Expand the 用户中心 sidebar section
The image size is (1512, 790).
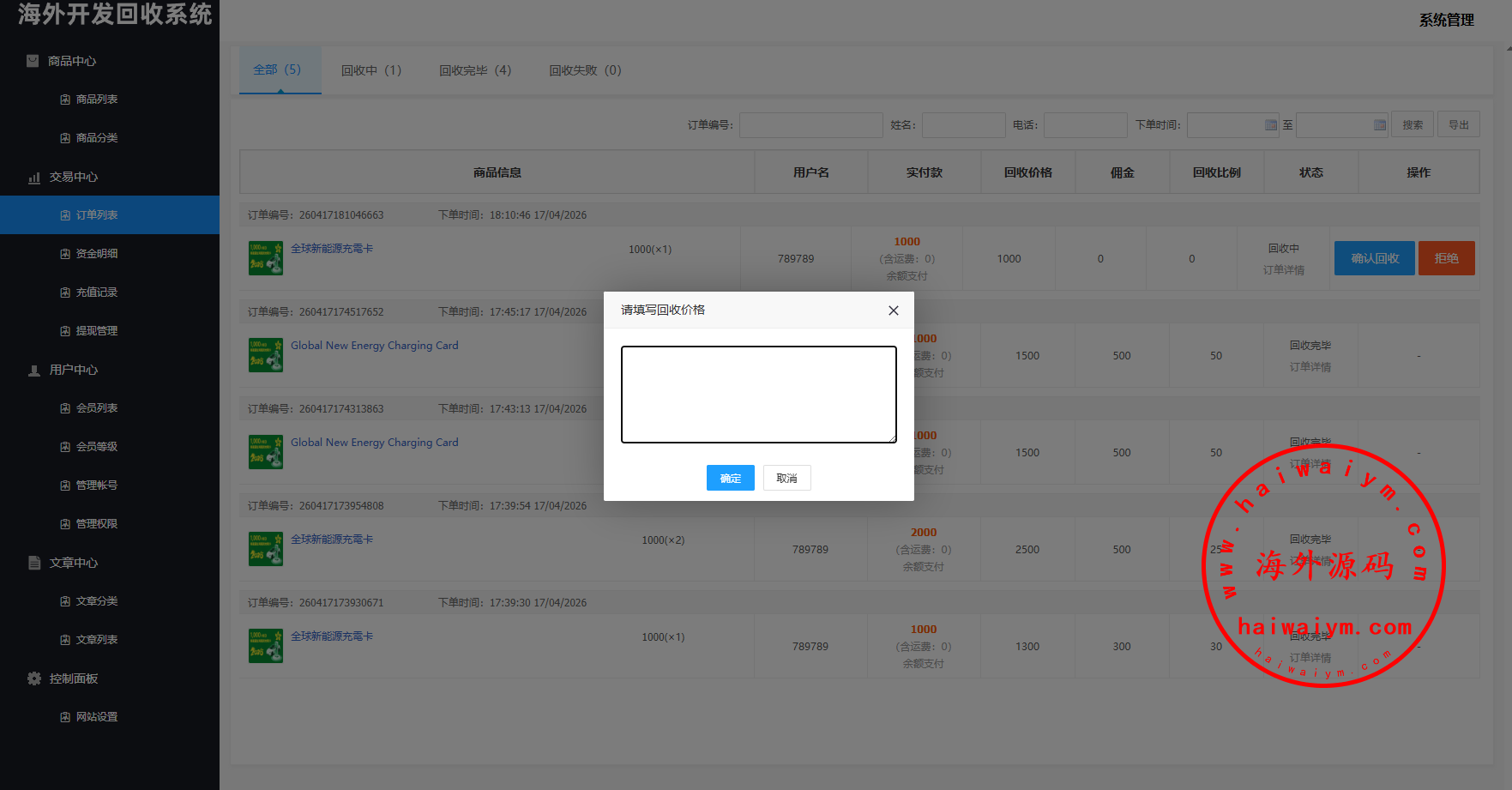tap(73, 370)
